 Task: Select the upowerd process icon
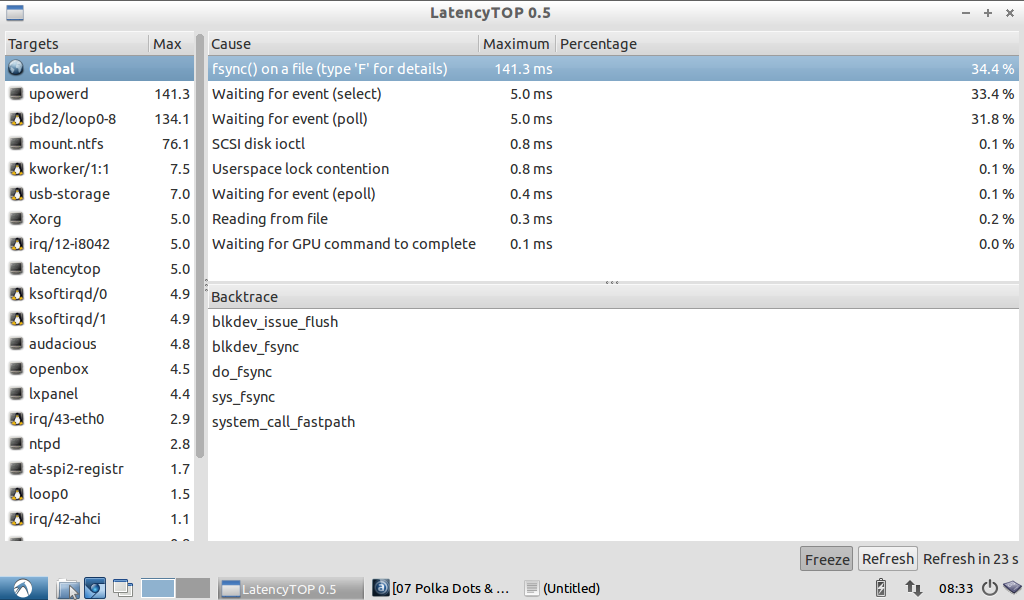click(x=16, y=93)
